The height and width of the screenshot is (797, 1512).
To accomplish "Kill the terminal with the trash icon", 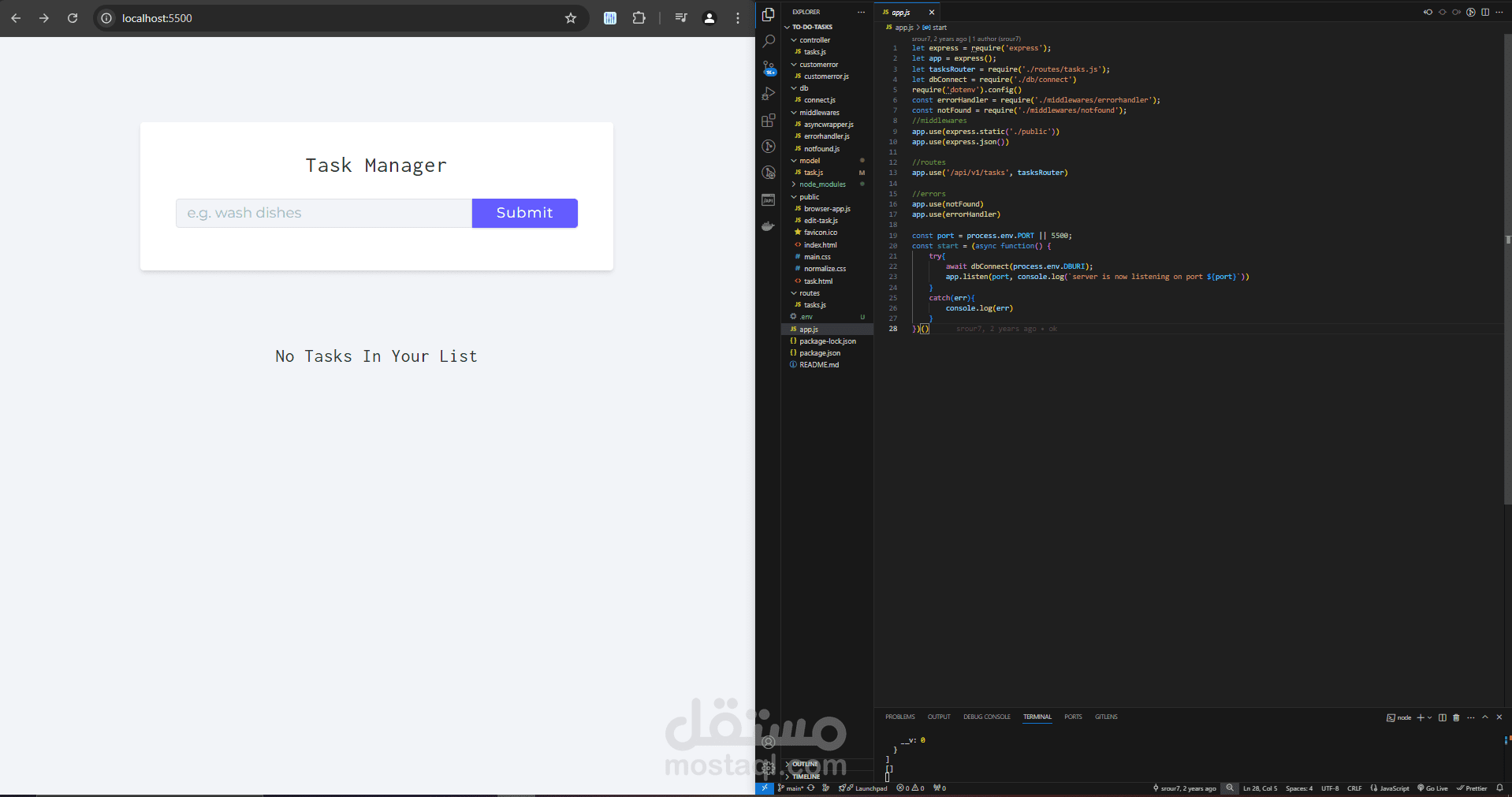I will coord(1456,717).
